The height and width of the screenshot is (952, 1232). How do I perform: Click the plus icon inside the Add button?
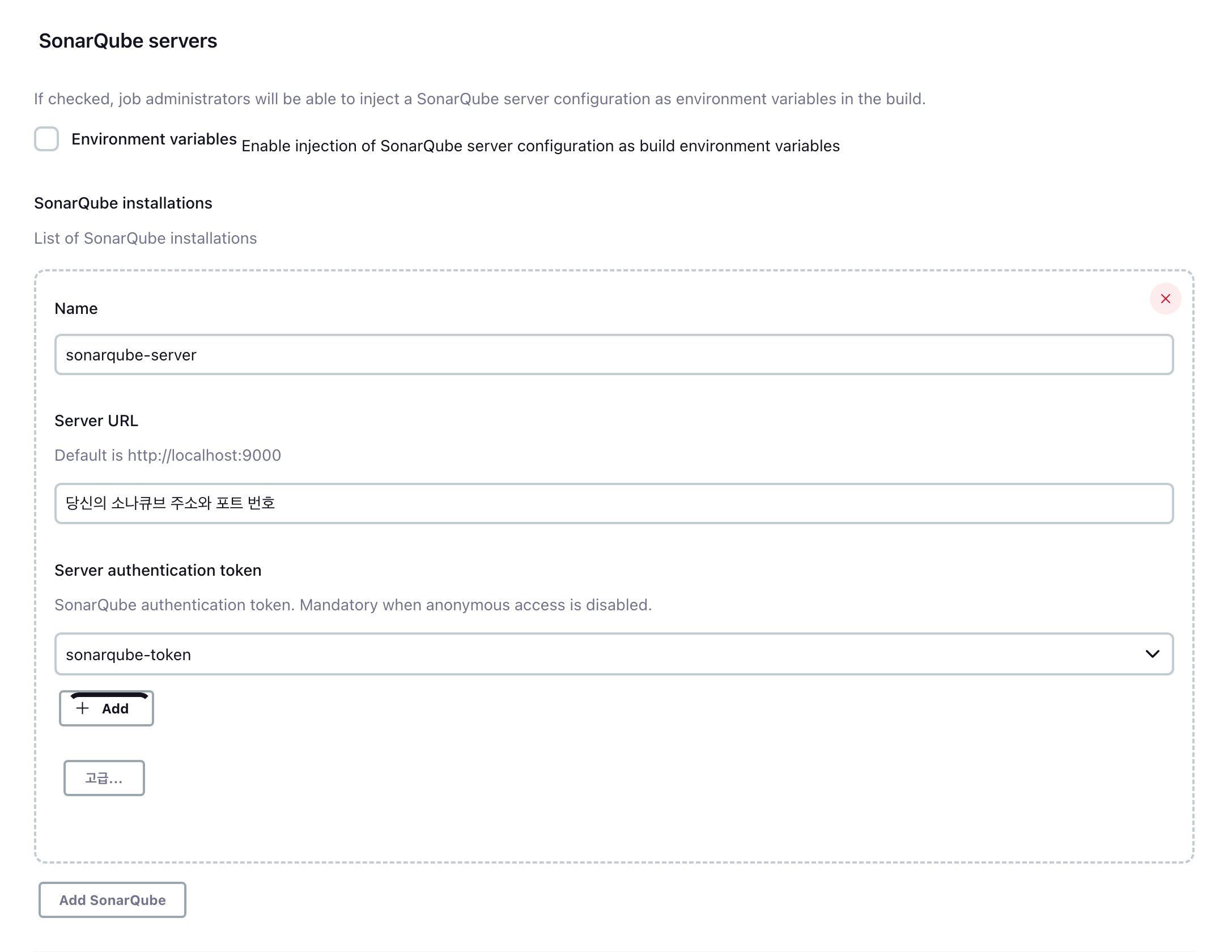pyautogui.click(x=83, y=708)
